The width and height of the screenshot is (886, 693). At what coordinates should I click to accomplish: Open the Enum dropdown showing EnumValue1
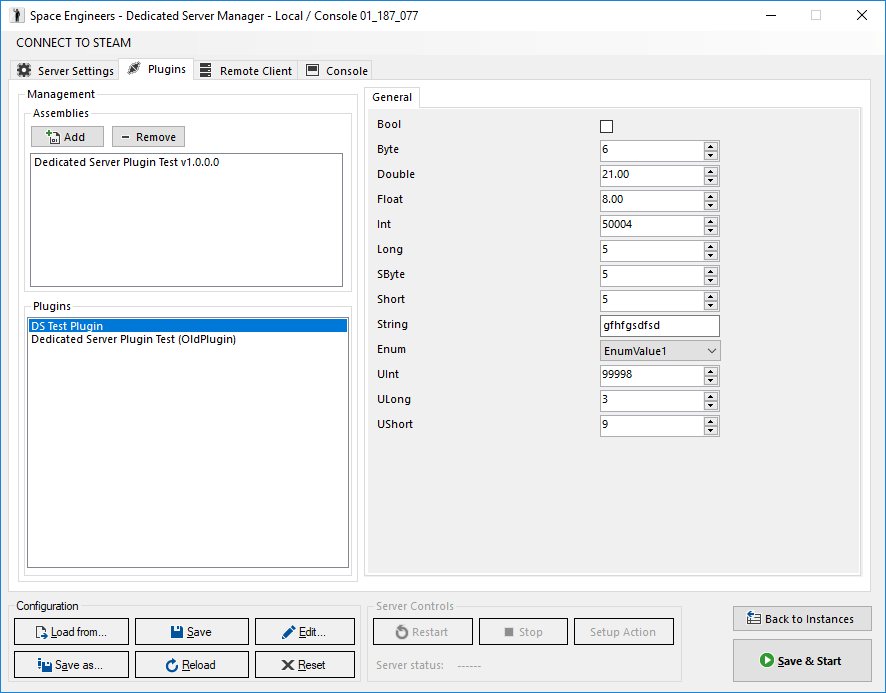[659, 350]
